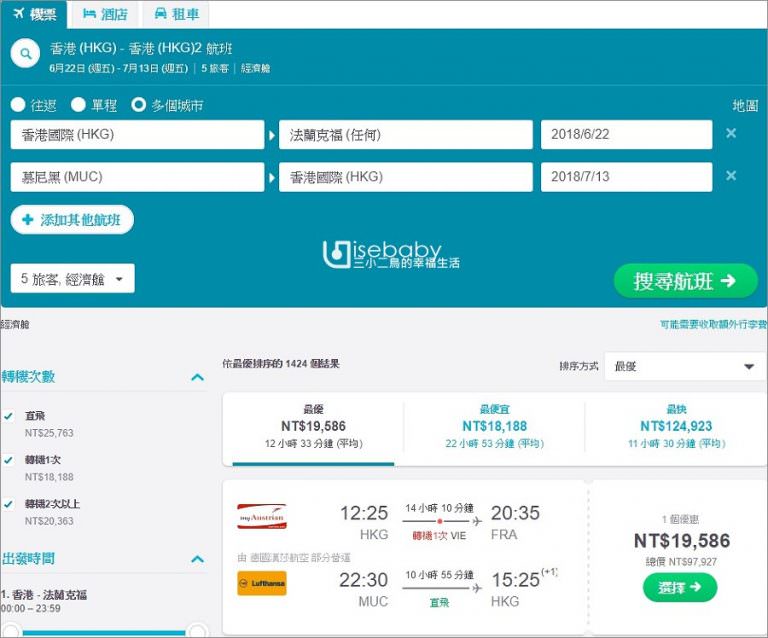Image resolution: width=768 pixels, height=638 pixels.
Task: Select the 多個城市 multi-city option
Action: pyautogui.click(x=139, y=105)
